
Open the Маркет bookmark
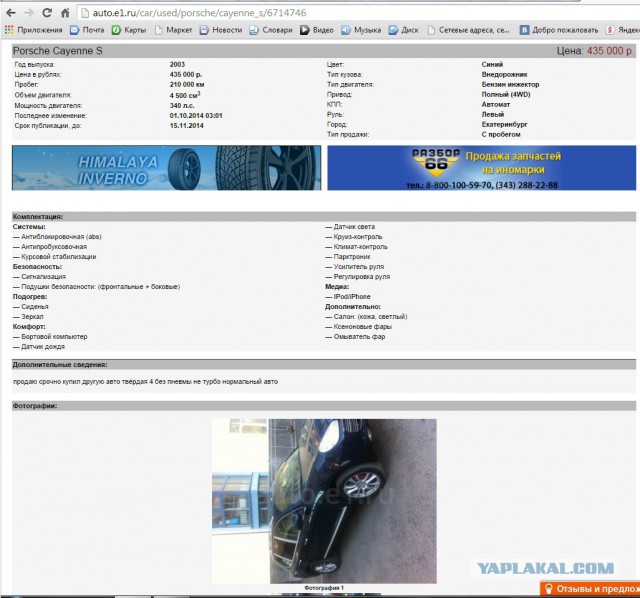point(173,30)
